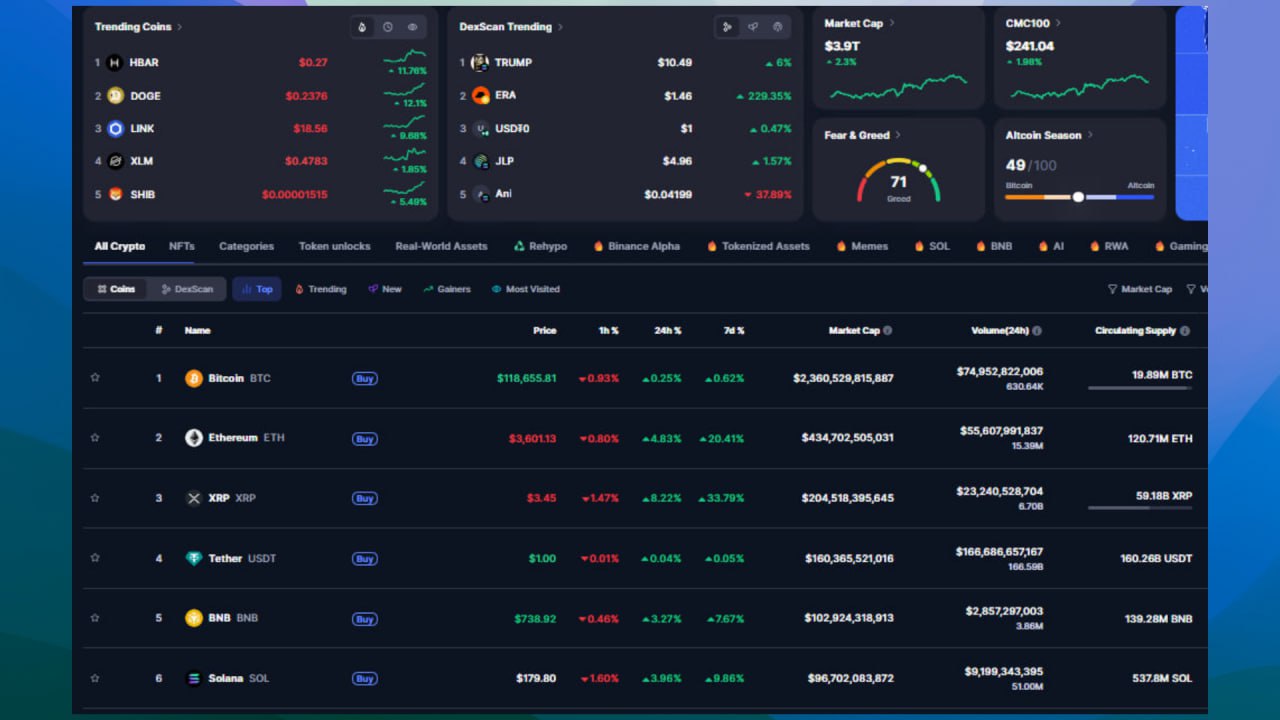Click the TRUMP token logo
This screenshot has height=720, width=1280.
480,62
